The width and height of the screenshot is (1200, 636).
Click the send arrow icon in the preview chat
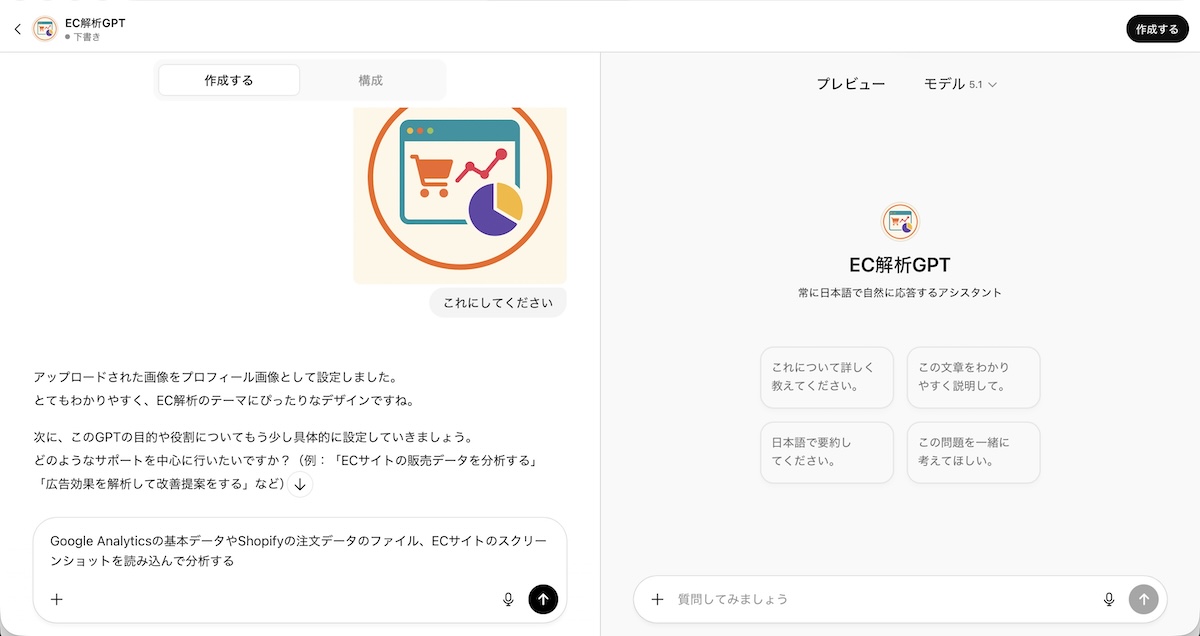coord(1143,599)
